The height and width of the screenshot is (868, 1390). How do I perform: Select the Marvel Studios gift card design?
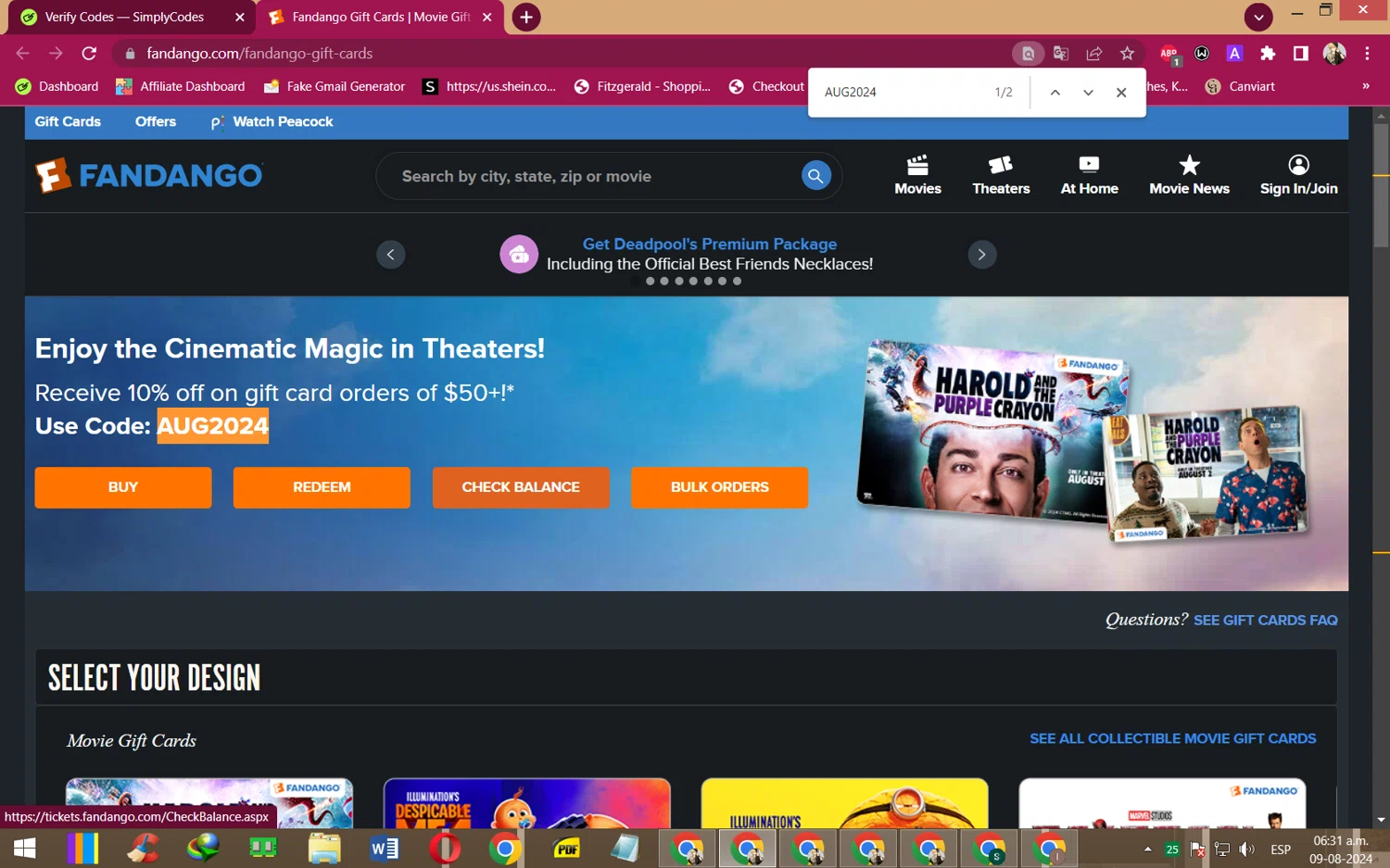click(x=1162, y=803)
